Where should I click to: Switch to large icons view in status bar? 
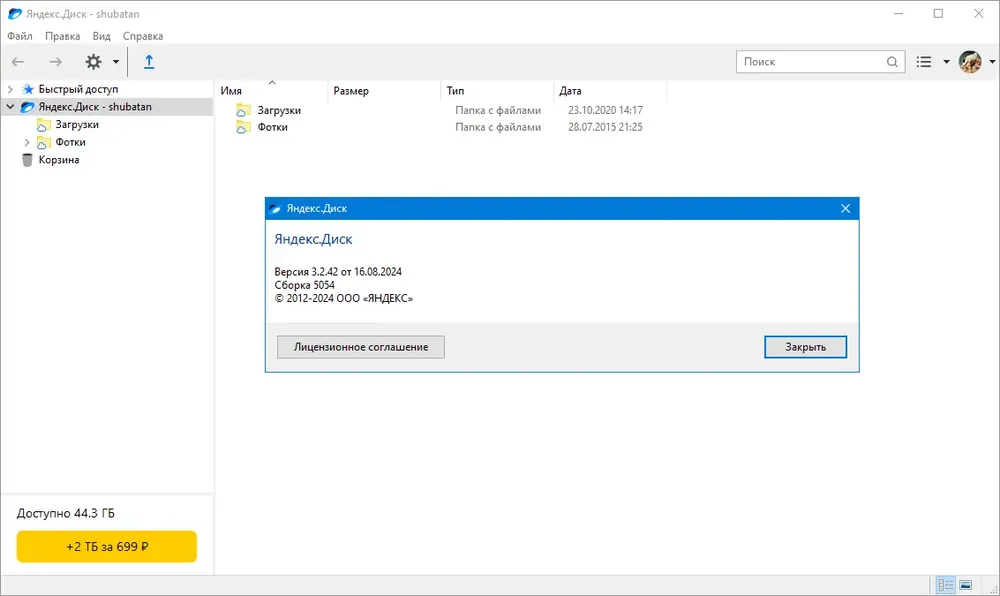click(x=966, y=585)
